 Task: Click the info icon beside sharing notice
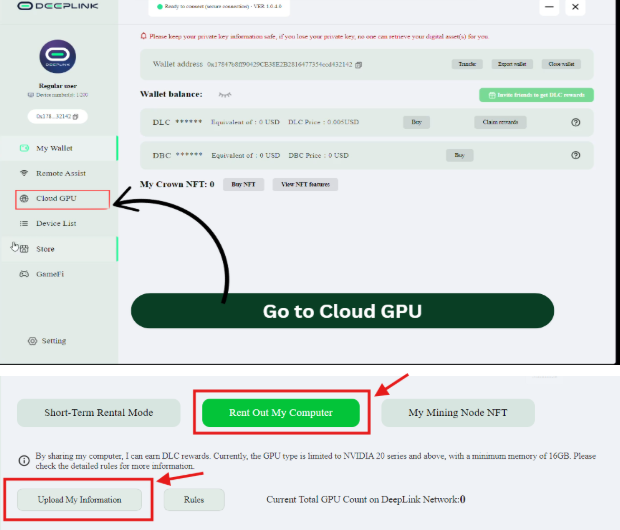[24, 461]
